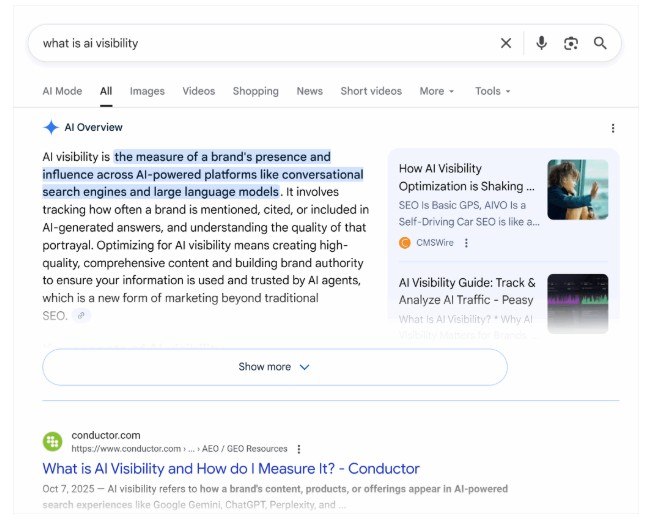
Task: Open the CMSWire AI Visibility Optimization article
Action: click(466, 177)
